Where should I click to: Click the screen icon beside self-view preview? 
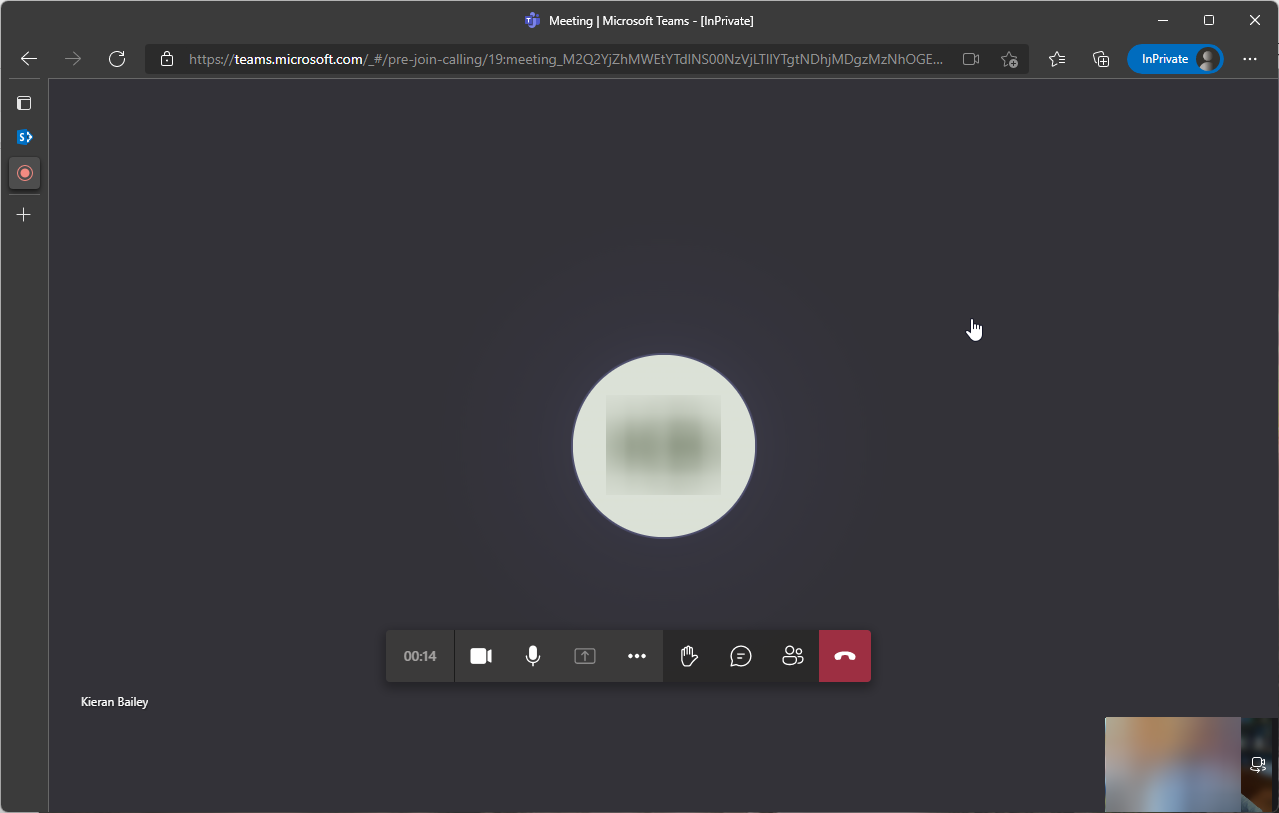point(1258,765)
